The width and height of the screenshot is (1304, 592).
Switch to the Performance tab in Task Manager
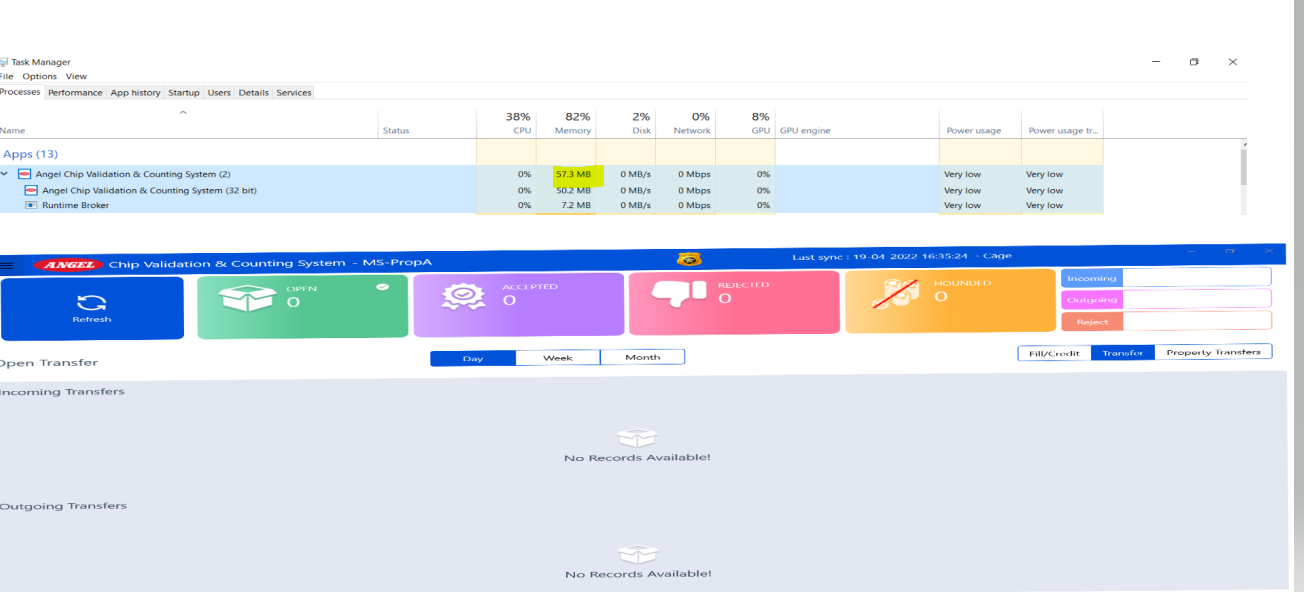[76, 92]
